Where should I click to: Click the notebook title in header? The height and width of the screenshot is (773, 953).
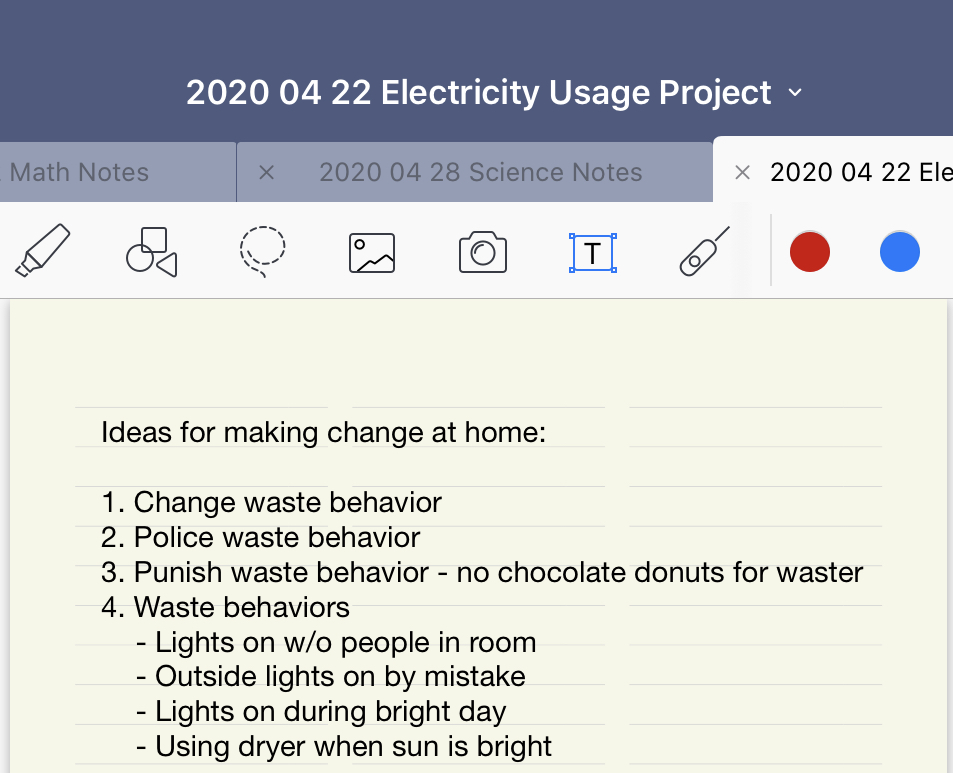coord(478,93)
